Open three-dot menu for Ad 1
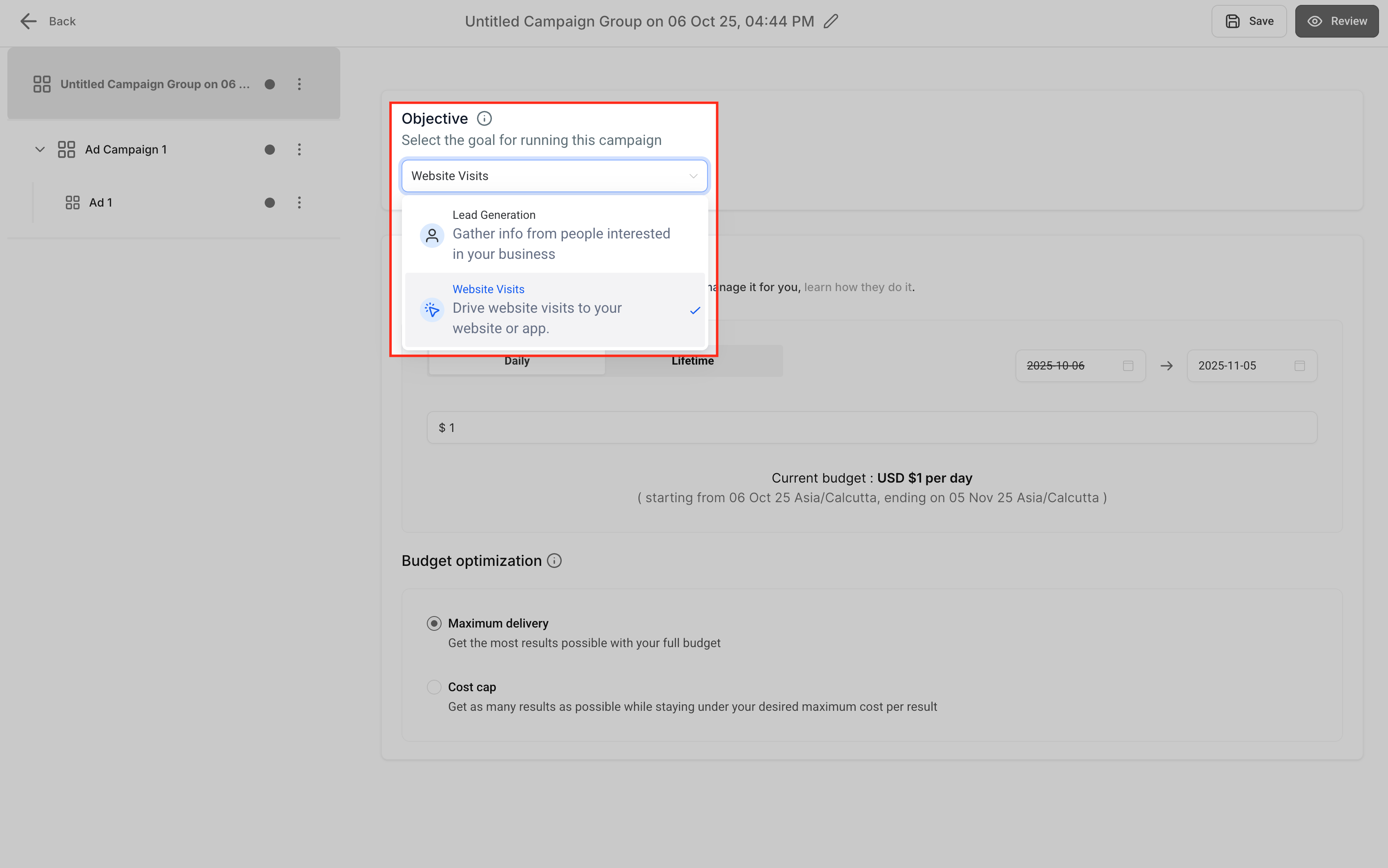This screenshot has height=868, width=1388. (299, 203)
